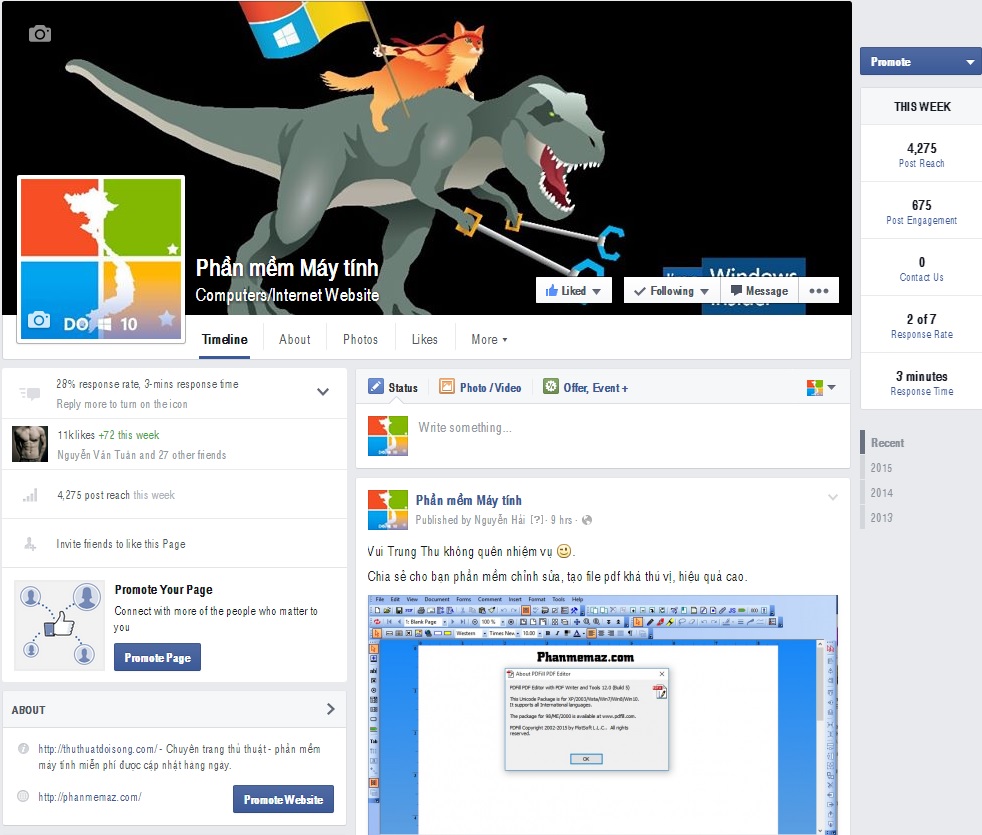Viewport: 982px width, 835px height.
Task: Click the Promote Page button
Action: pyautogui.click(x=157, y=657)
